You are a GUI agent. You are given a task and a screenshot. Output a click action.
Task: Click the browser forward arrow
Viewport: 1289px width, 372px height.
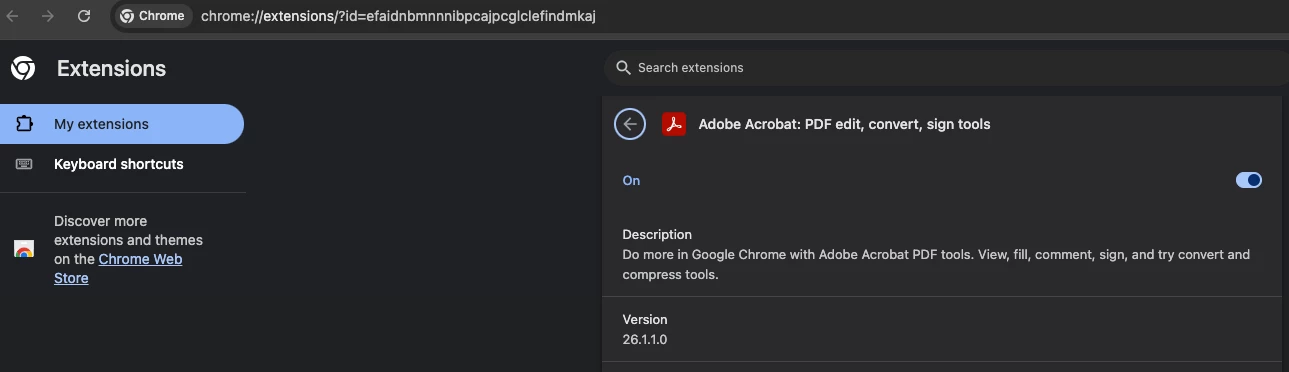point(47,16)
